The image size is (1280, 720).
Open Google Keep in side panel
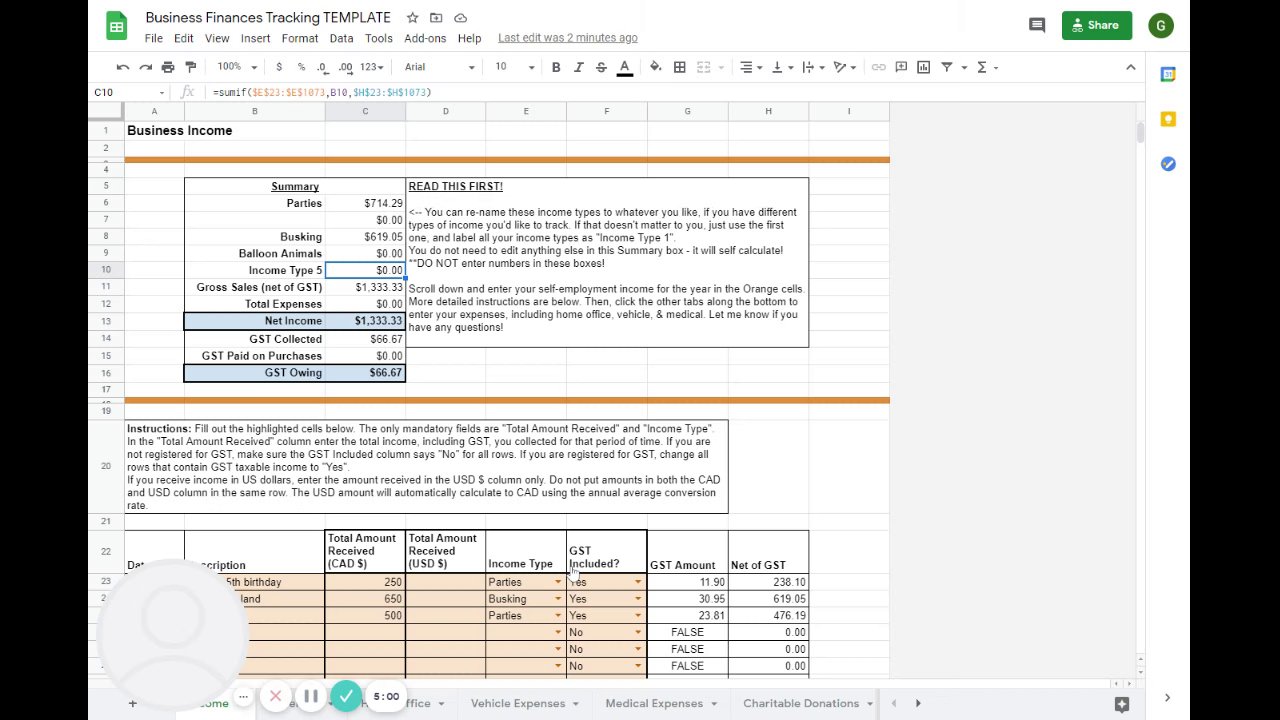1167,119
